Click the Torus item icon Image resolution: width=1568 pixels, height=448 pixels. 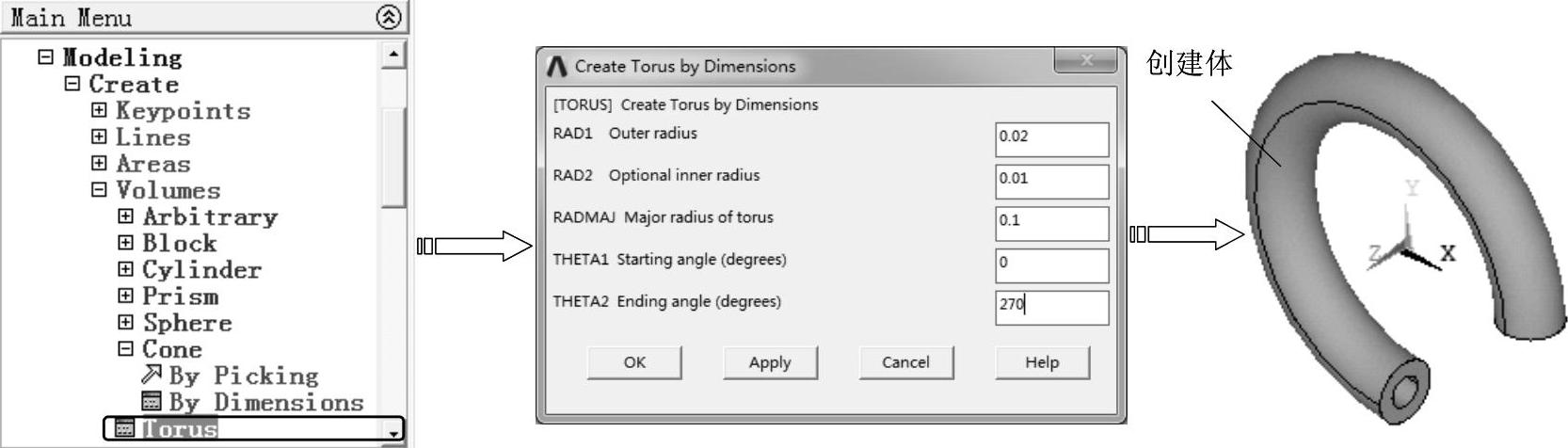(124, 429)
